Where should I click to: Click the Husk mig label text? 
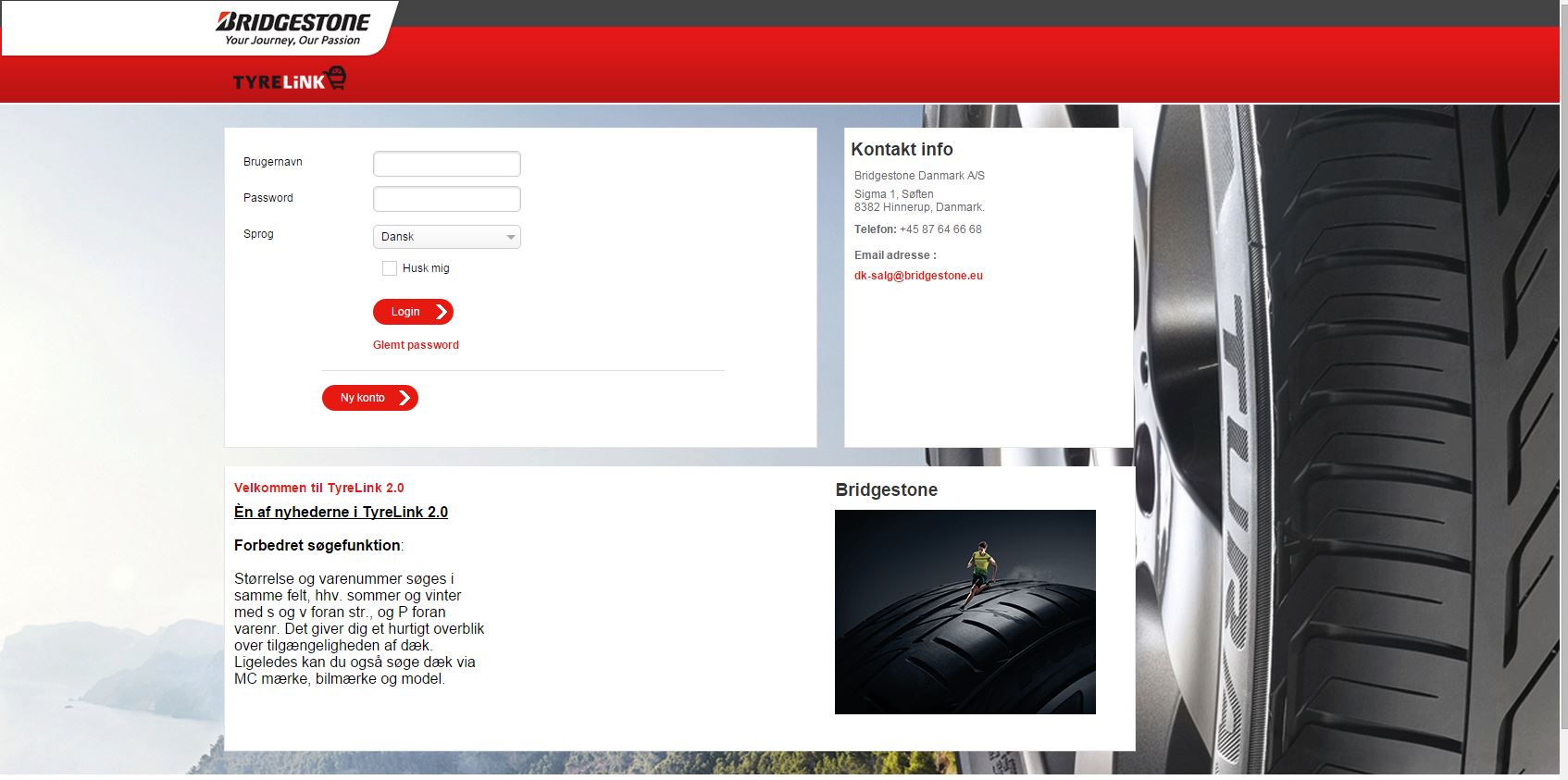pyautogui.click(x=426, y=268)
